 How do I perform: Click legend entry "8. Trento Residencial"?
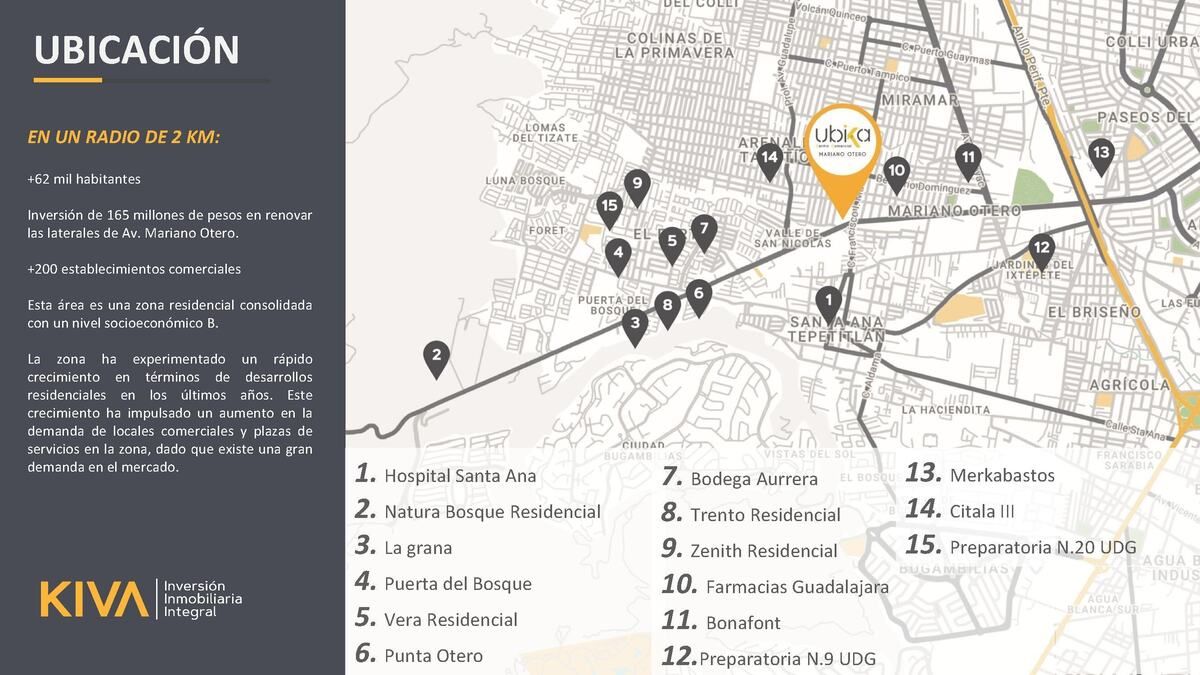point(751,514)
